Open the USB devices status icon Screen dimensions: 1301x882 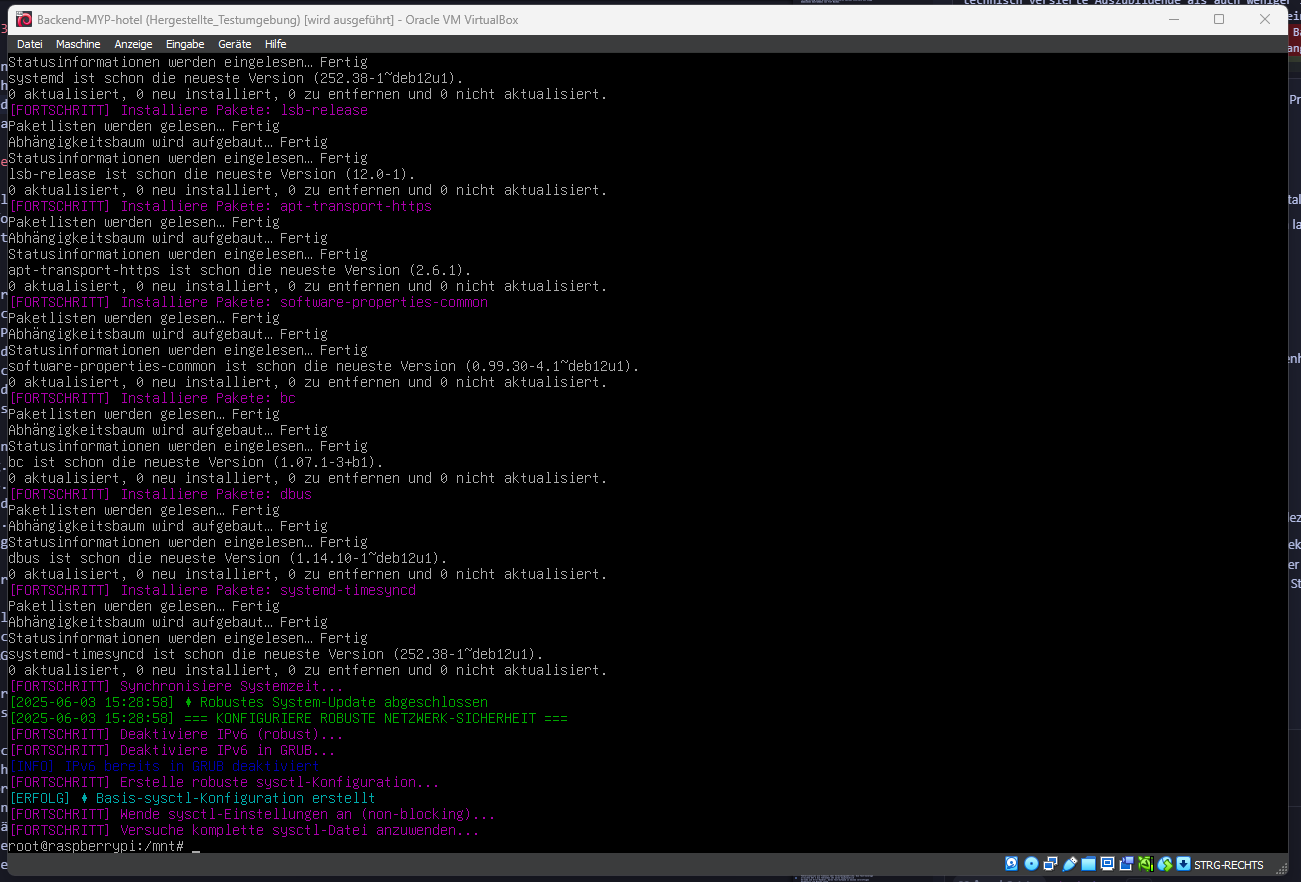(1069, 864)
